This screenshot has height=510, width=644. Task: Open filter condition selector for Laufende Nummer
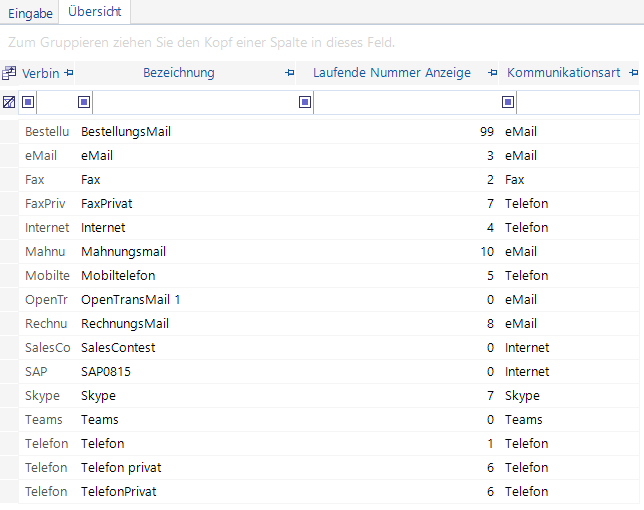click(x=305, y=102)
